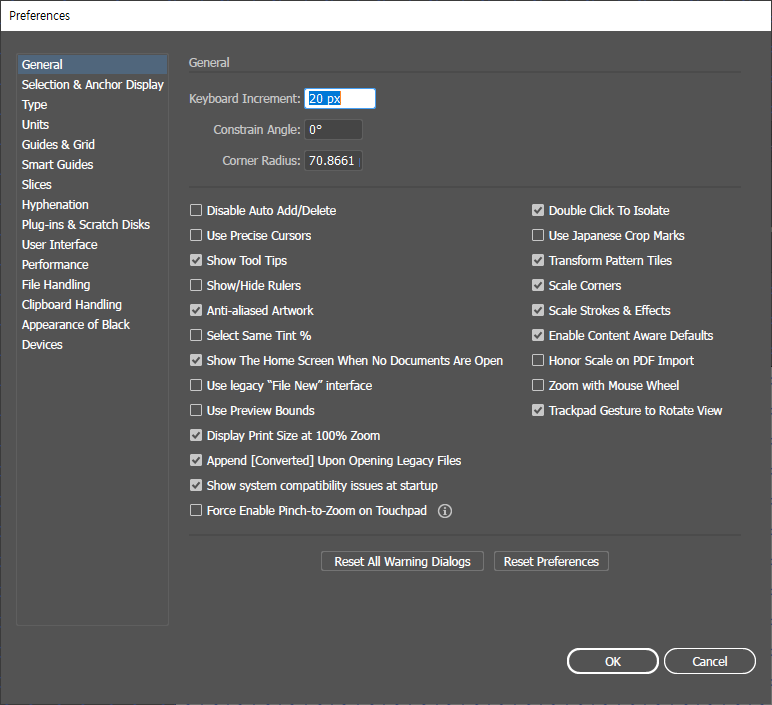
Task: Select Hyphenation in the category list
Action: pyautogui.click(x=93, y=205)
